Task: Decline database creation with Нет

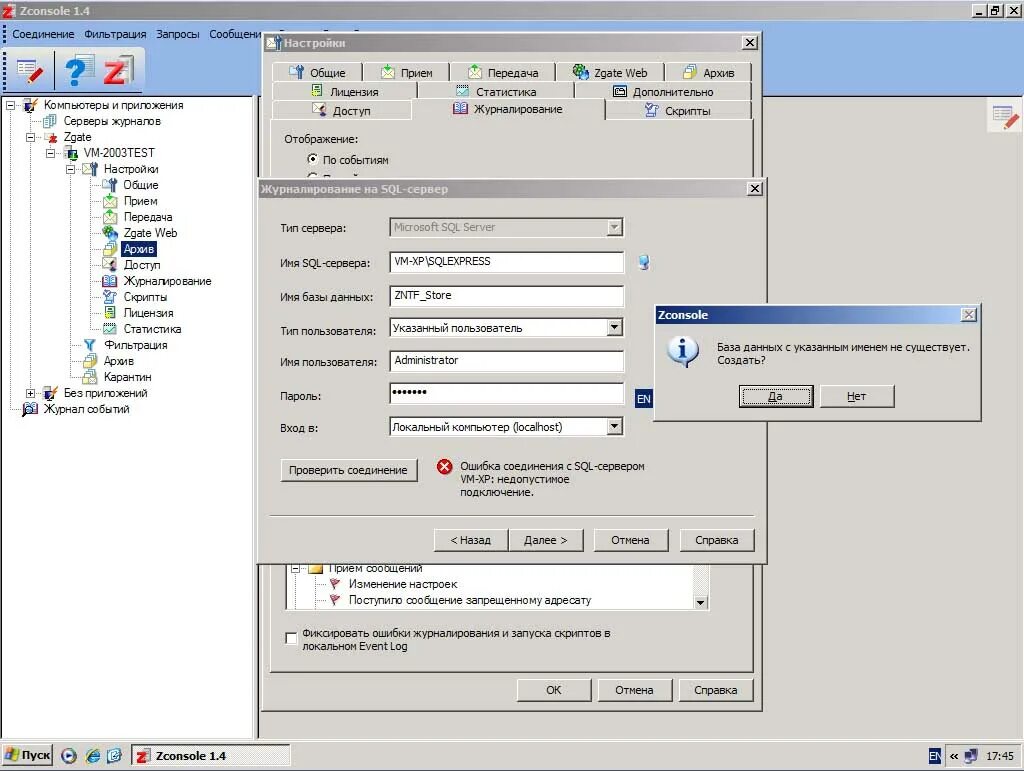Action: pyautogui.click(x=857, y=396)
